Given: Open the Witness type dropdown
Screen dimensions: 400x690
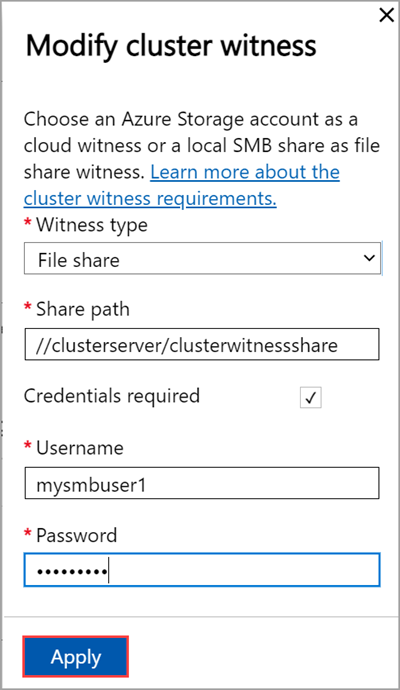Looking at the screenshot, I should click(202, 258).
